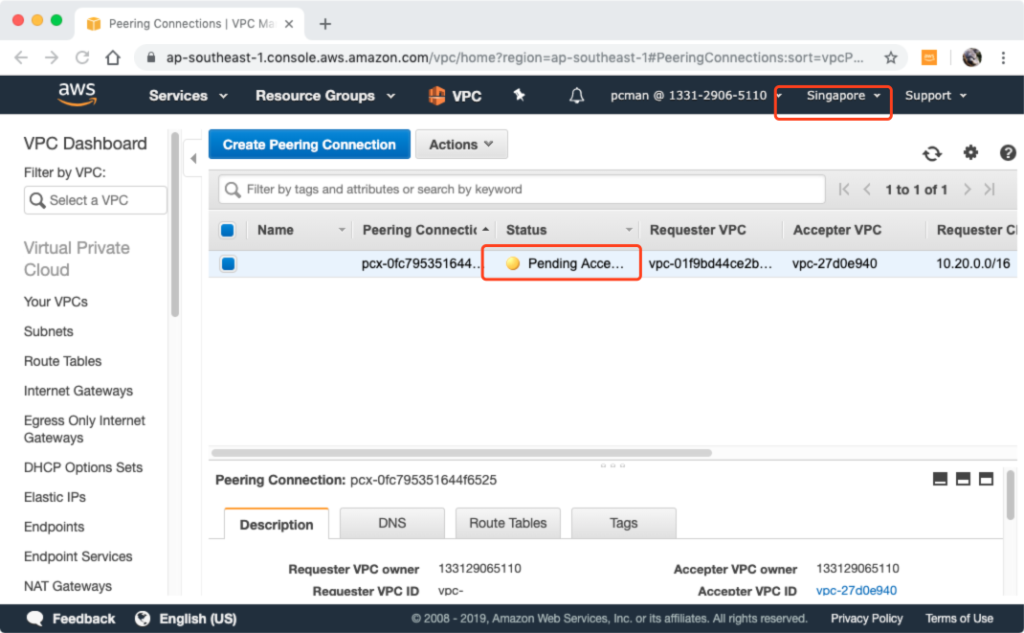This screenshot has width=1024, height=633.
Task: Set details pane to half-height layout
Action: [963, 479]
